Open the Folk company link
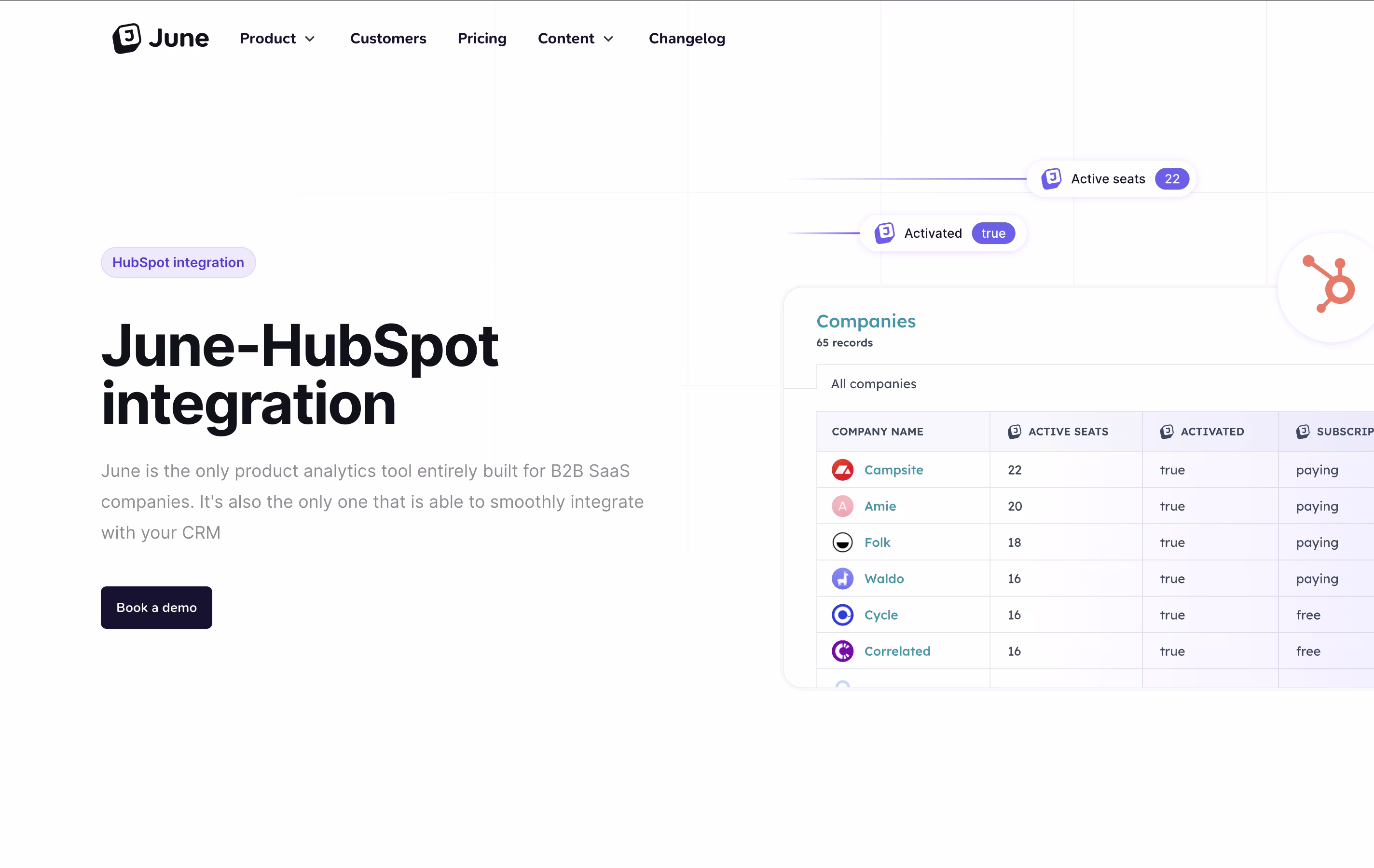The image size is (1374, 868). (x=877, y=542)
